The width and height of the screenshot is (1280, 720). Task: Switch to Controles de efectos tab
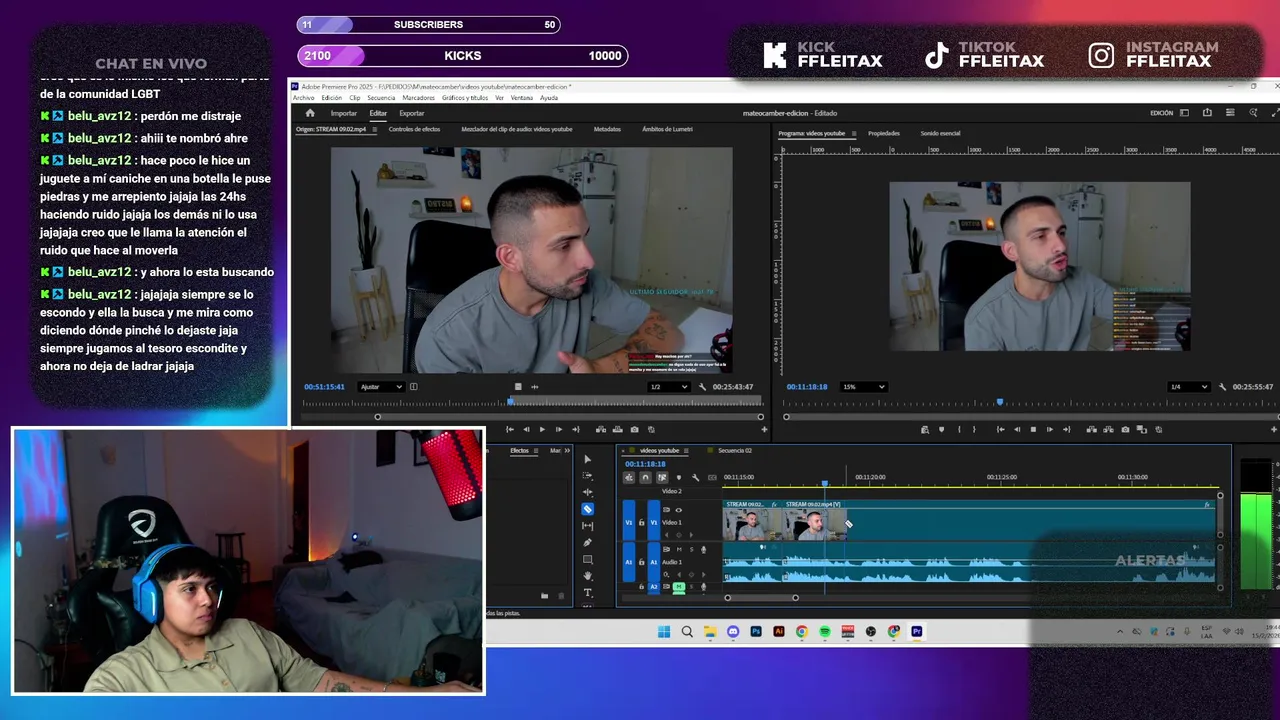(414, 129)
